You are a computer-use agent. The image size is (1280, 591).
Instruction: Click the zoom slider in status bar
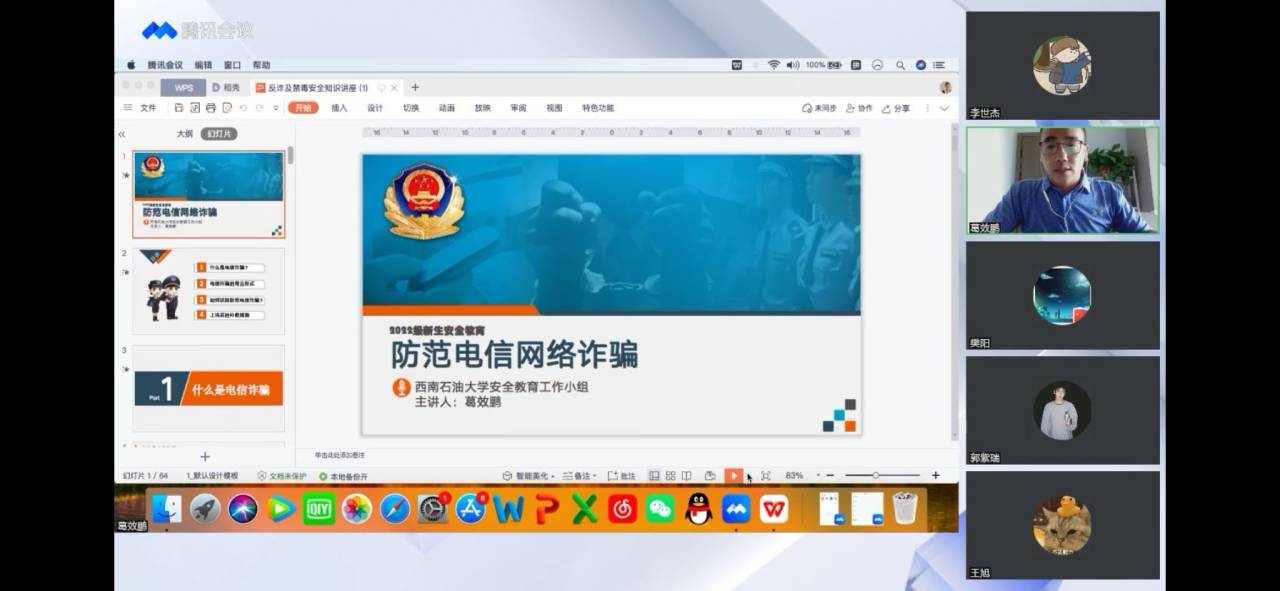(876, 476)
